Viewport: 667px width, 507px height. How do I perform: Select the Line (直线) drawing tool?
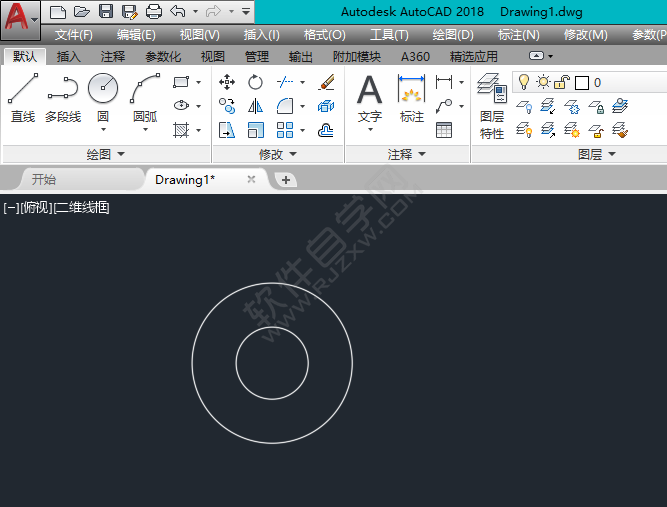22,97
